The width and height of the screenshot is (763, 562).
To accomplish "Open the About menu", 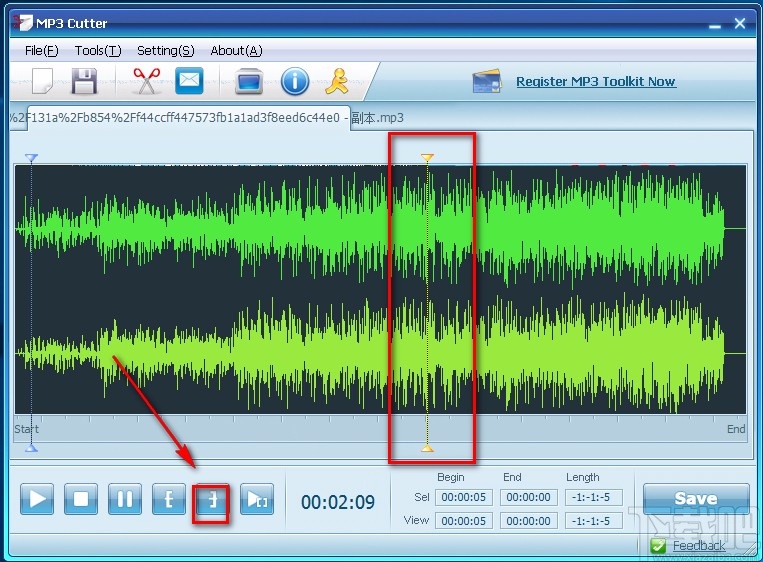I will click(x=236, y=51).
